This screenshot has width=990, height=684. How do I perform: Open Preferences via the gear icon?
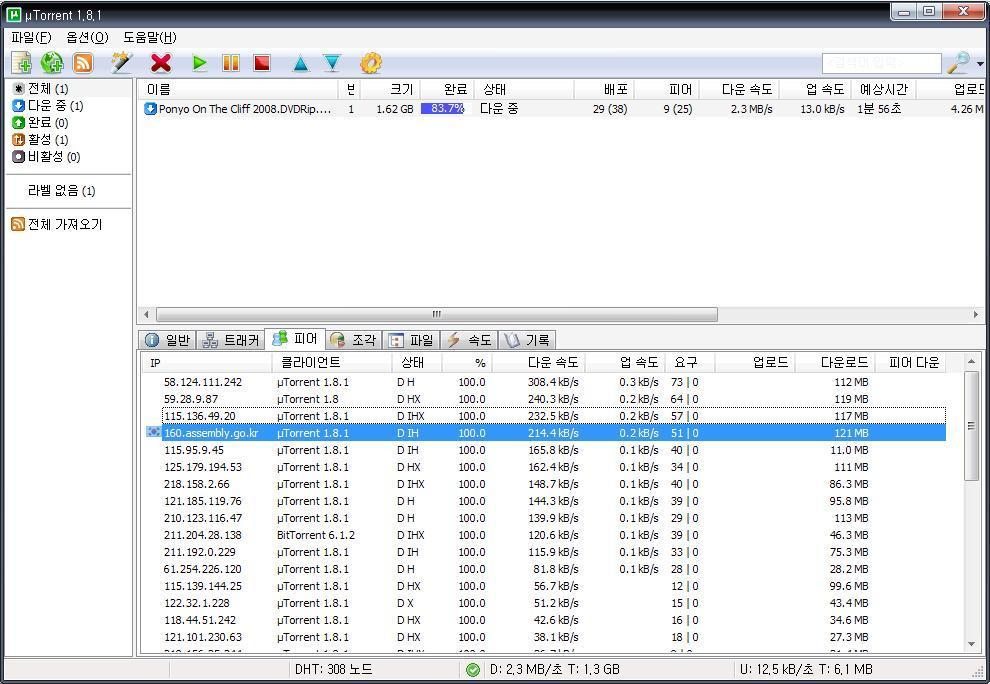(370, 63)
